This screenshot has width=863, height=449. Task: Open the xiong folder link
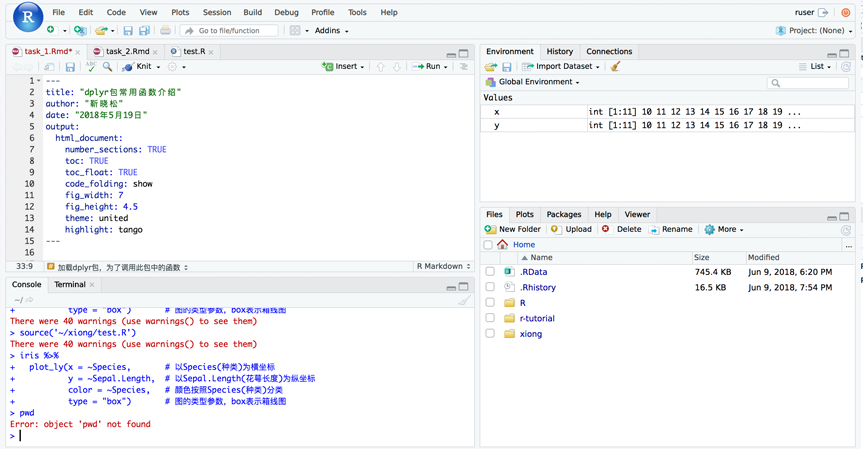coord(531,333)
